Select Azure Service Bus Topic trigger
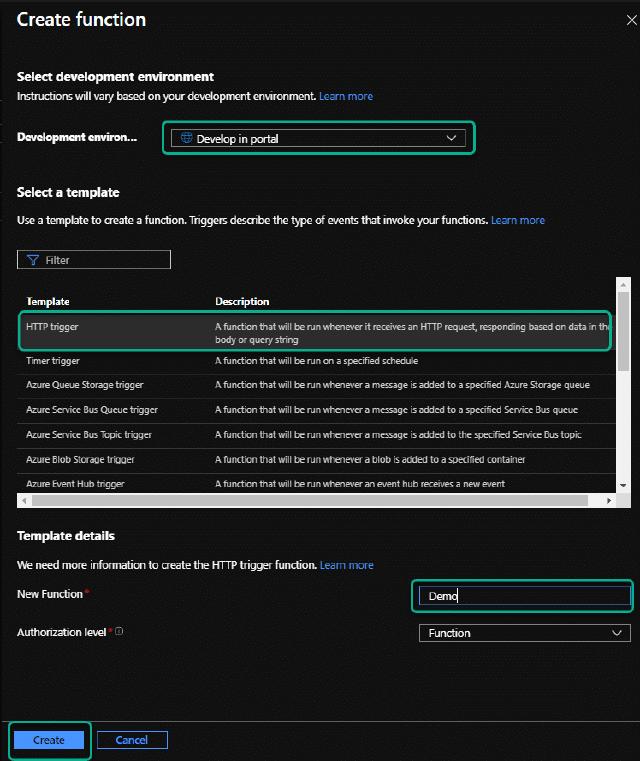This screenshot has height=761, width=640. point(90,435)
